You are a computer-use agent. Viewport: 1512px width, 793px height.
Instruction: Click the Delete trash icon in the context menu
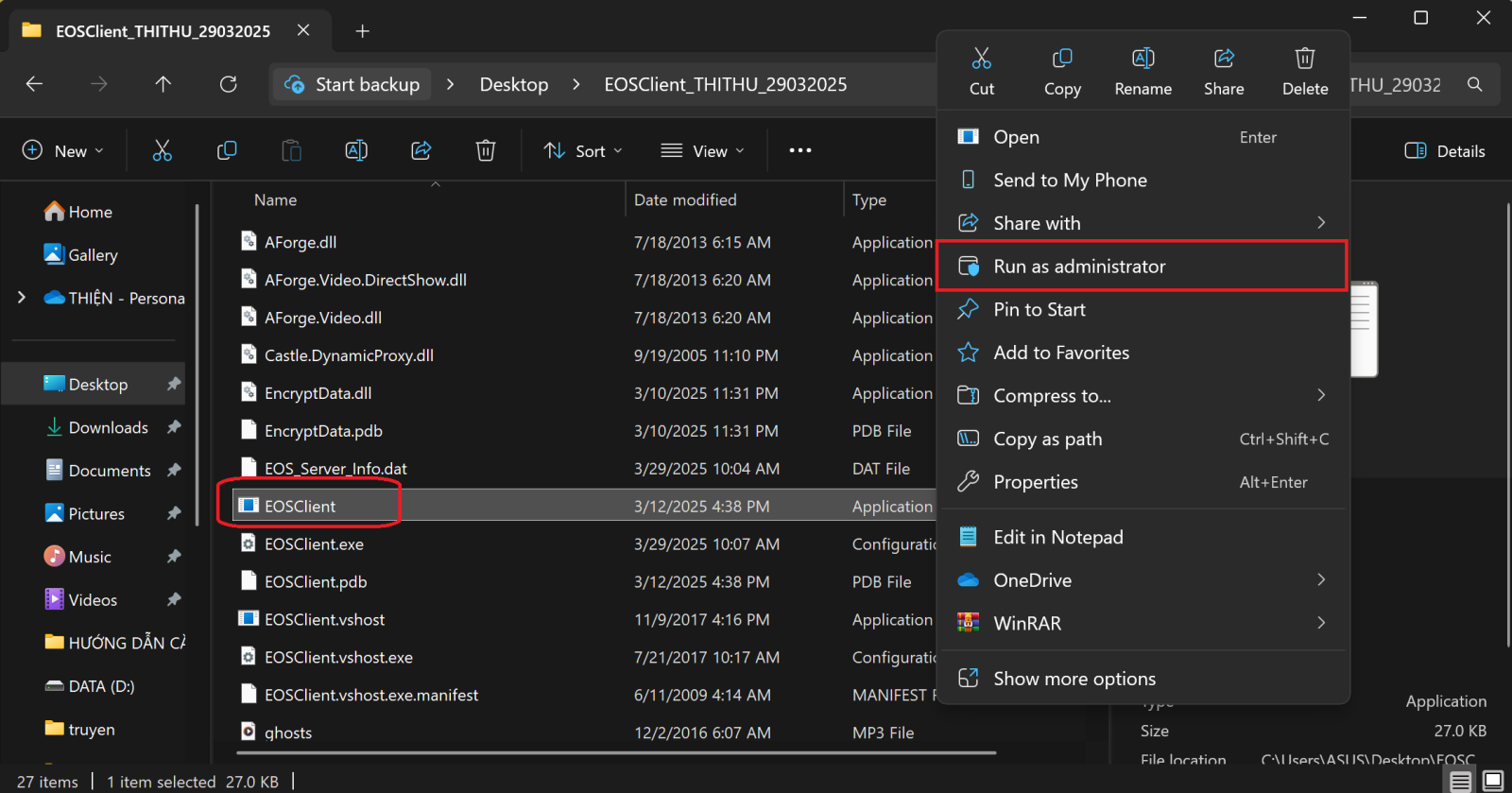pos(1305,59)
